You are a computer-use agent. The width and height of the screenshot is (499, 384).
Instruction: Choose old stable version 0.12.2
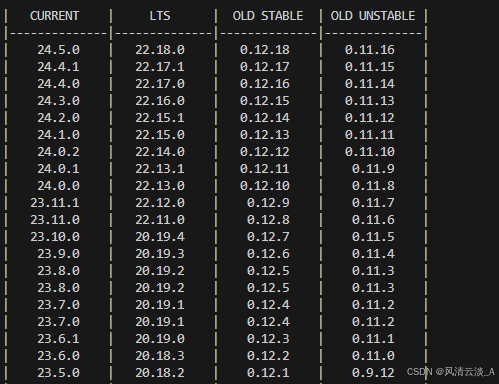click(x=268, y=356)
